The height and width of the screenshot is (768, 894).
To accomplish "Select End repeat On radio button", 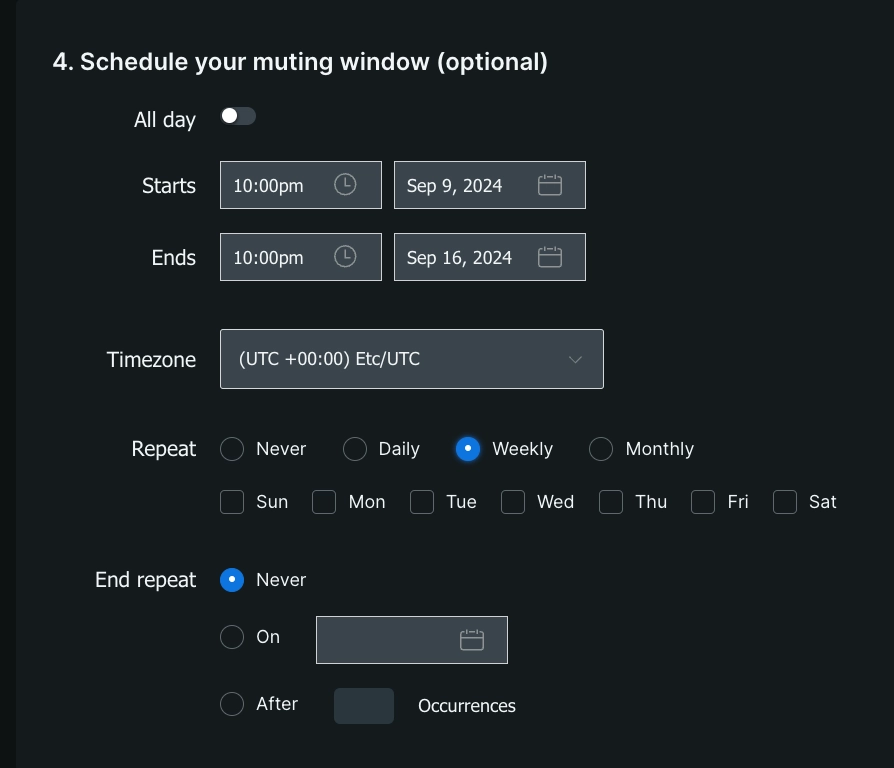I will point(232,637).
